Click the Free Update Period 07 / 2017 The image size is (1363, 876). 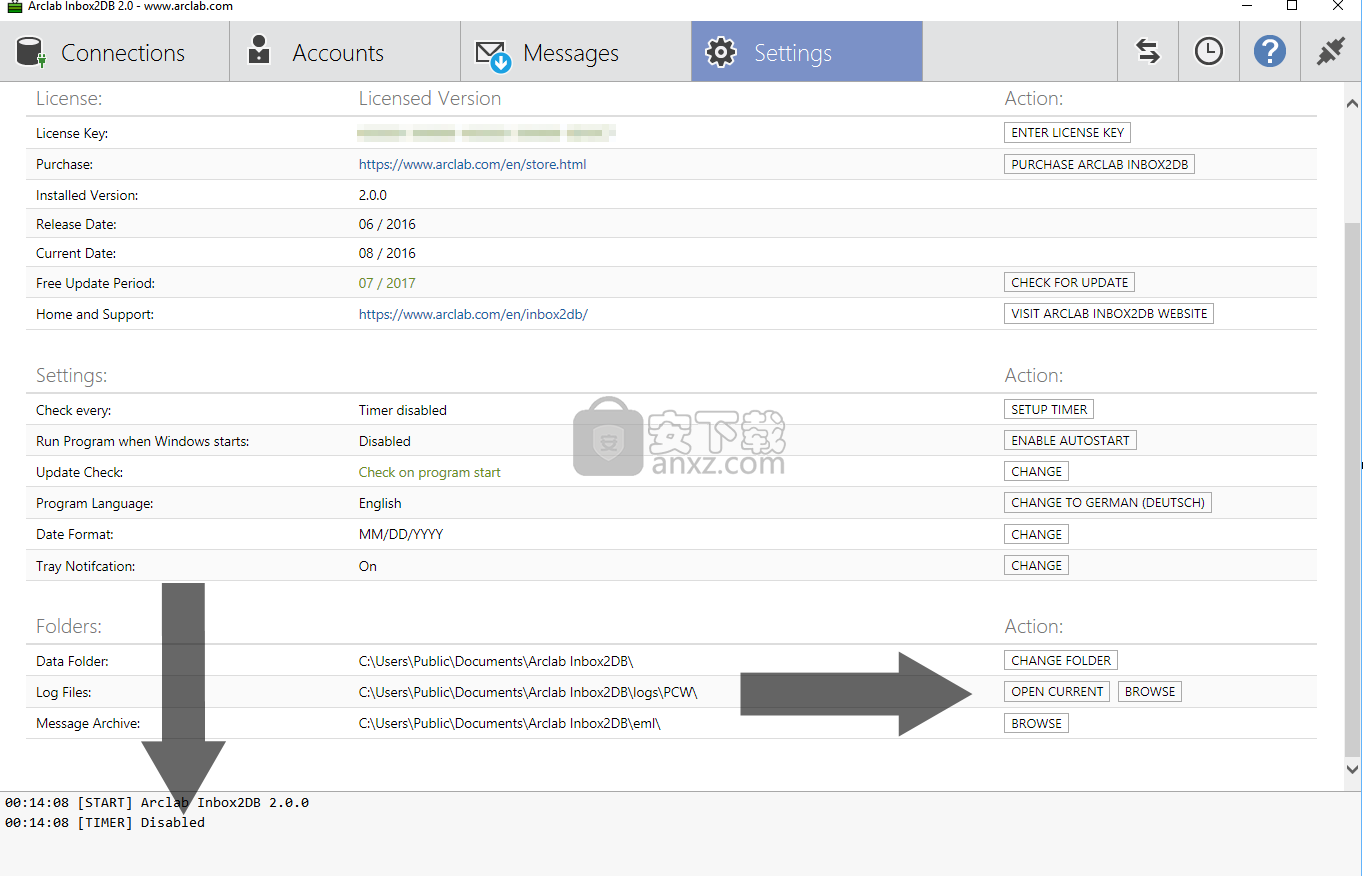point(387,283)
